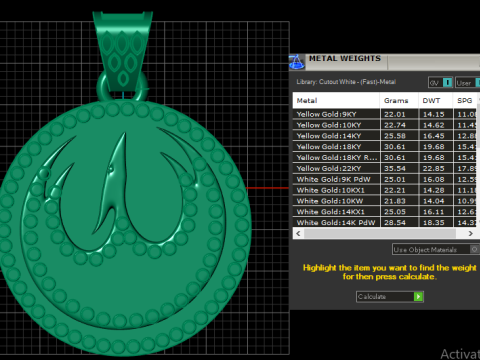Click the table's right scroll arrow

pos(470,233)
